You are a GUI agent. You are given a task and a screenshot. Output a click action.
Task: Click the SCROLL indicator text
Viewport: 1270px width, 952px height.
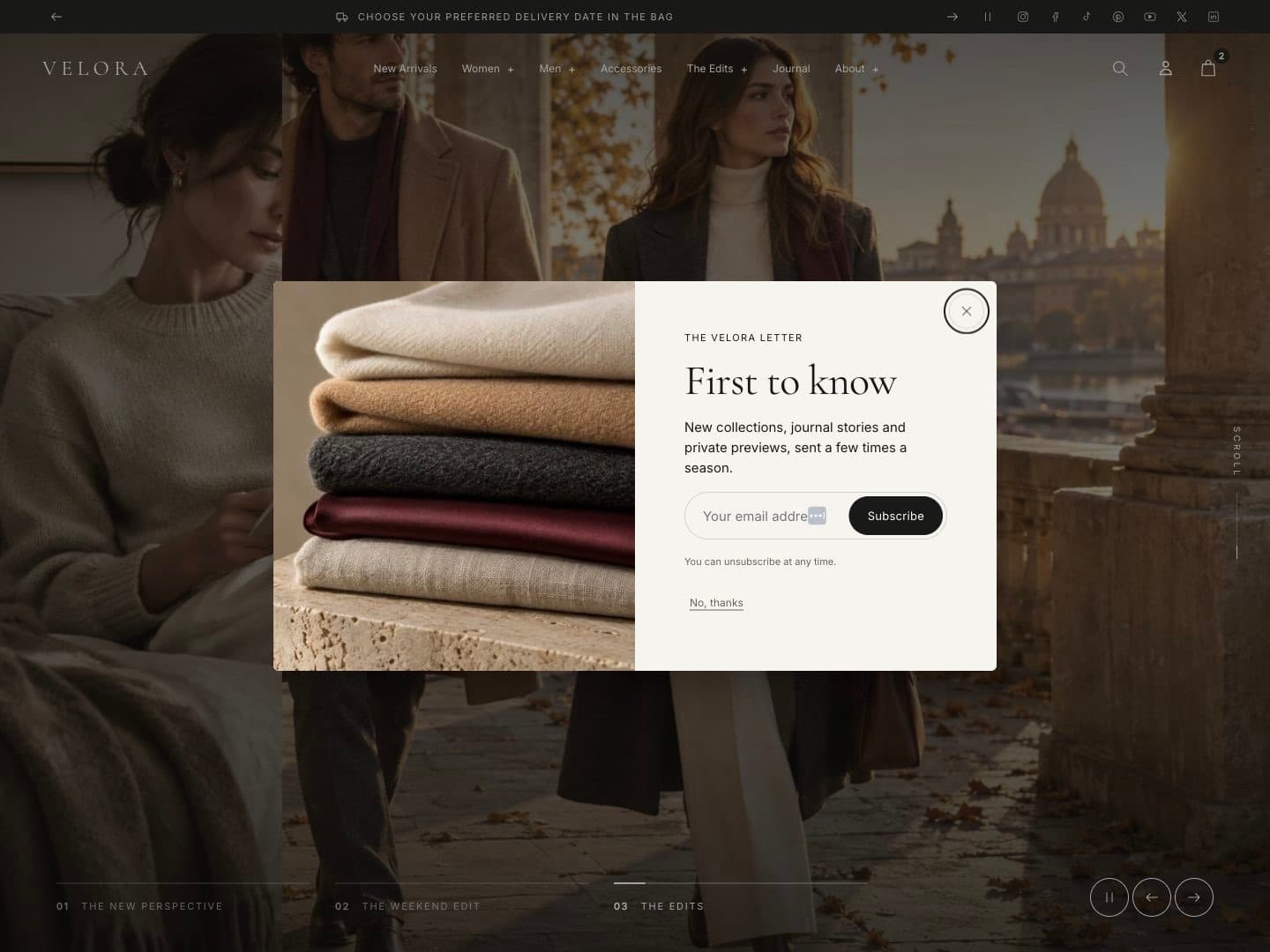click(x=1236, y=451)
